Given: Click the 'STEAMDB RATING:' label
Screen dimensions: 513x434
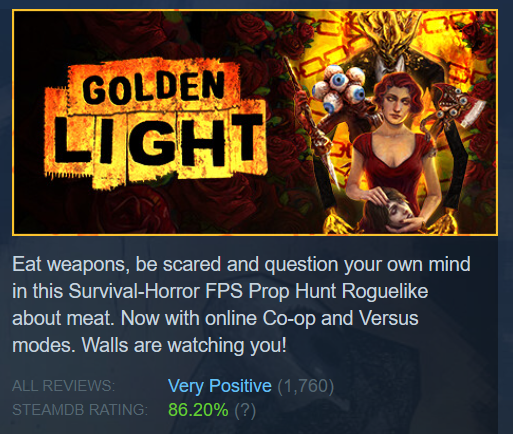Looking at the screenshot, I should tap(80, 410).
